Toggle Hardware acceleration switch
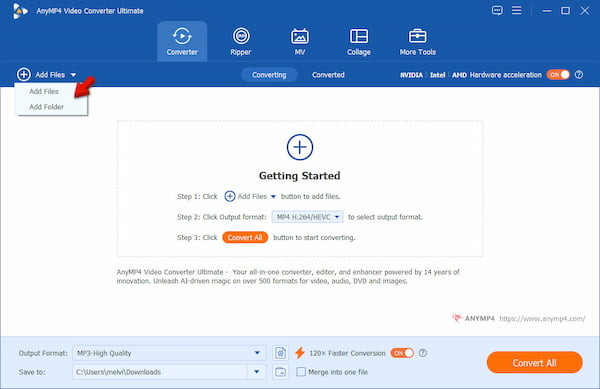 coord(558,75)
